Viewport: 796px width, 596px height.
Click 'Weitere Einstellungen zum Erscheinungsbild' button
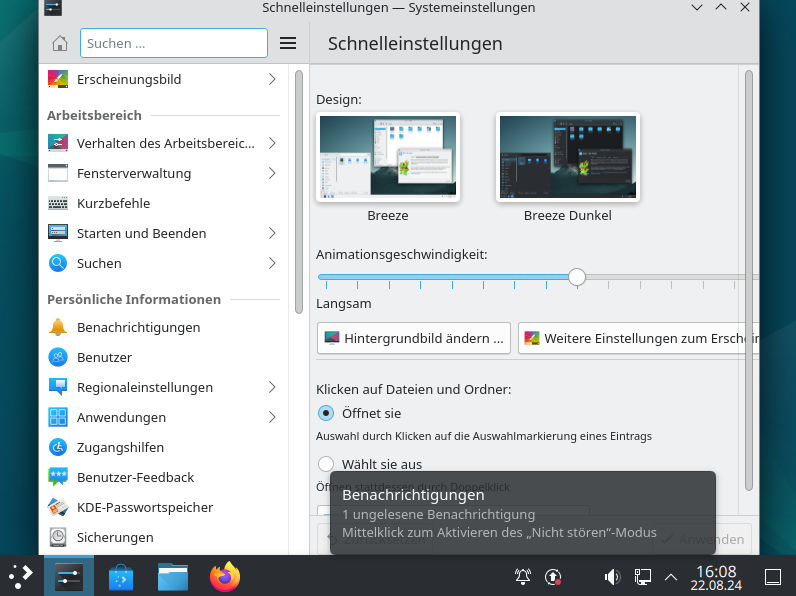[x=638, y=338]
